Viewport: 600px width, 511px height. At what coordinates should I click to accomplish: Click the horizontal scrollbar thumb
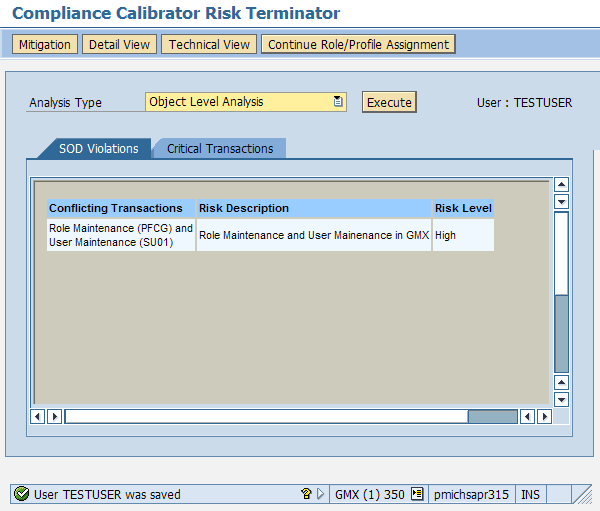pos(492,416)
